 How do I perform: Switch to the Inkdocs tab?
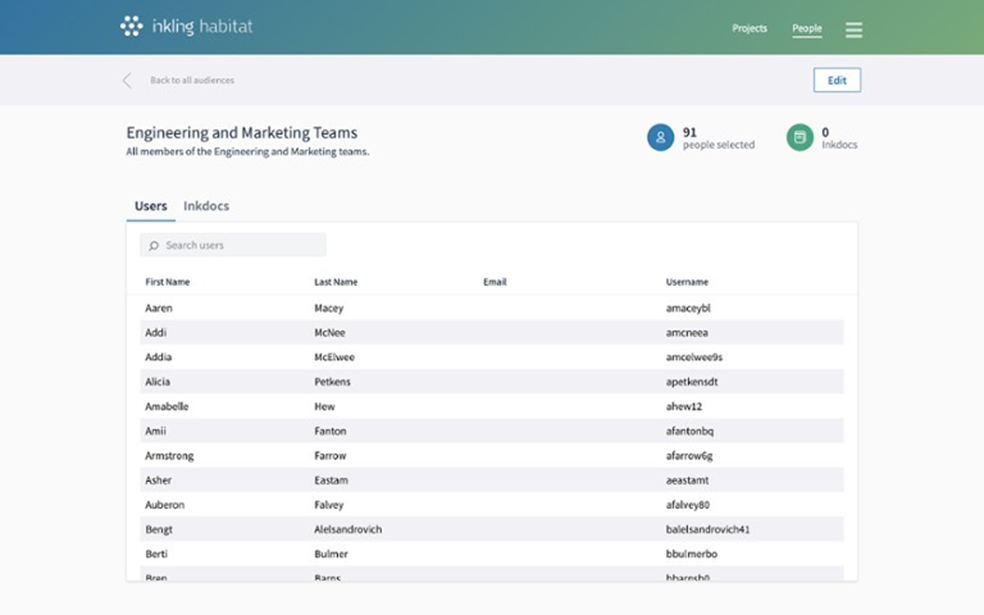pyautogui.click(x=206, y=206)
